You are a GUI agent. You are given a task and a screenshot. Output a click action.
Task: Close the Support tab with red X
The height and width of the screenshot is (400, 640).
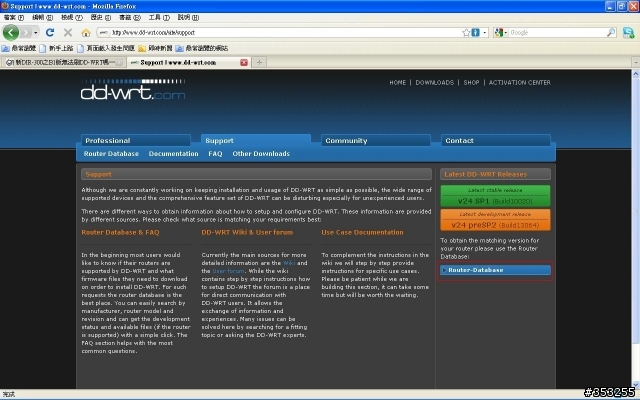244,62
